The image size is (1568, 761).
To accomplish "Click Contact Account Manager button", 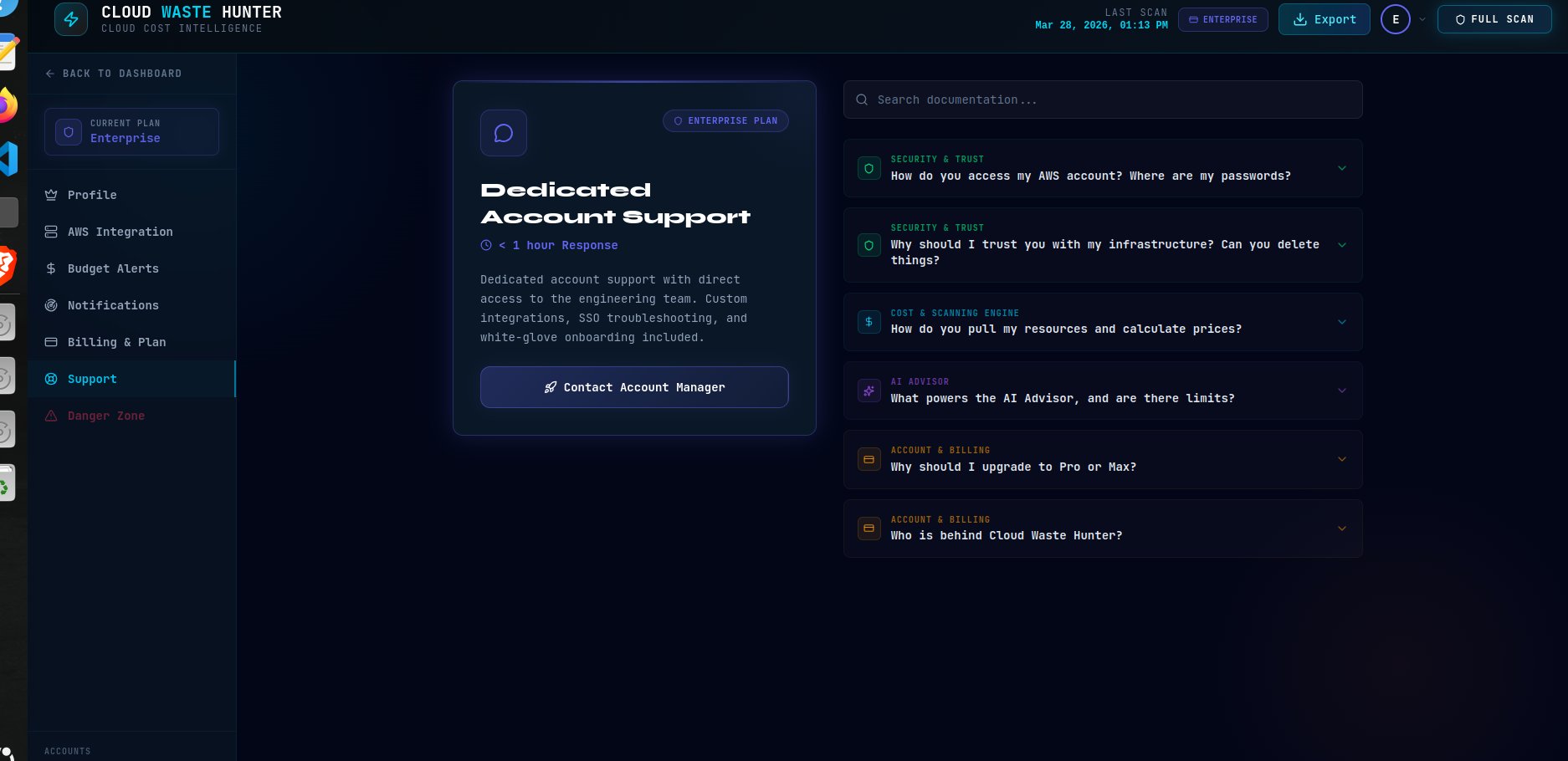I will coord(634,387).
